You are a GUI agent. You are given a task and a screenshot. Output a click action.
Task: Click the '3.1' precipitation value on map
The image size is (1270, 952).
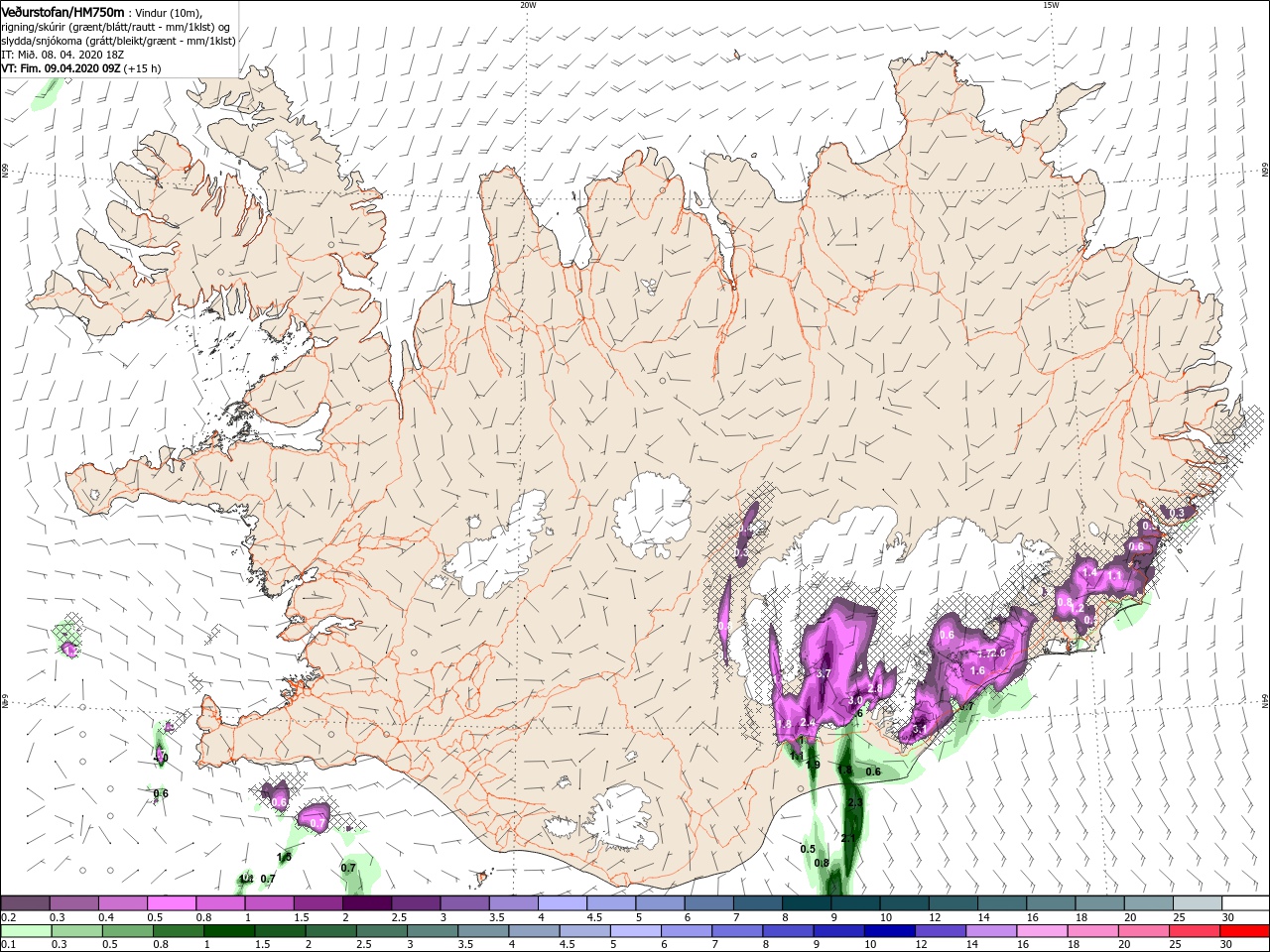pyautogui.click(x=920, y=729)
